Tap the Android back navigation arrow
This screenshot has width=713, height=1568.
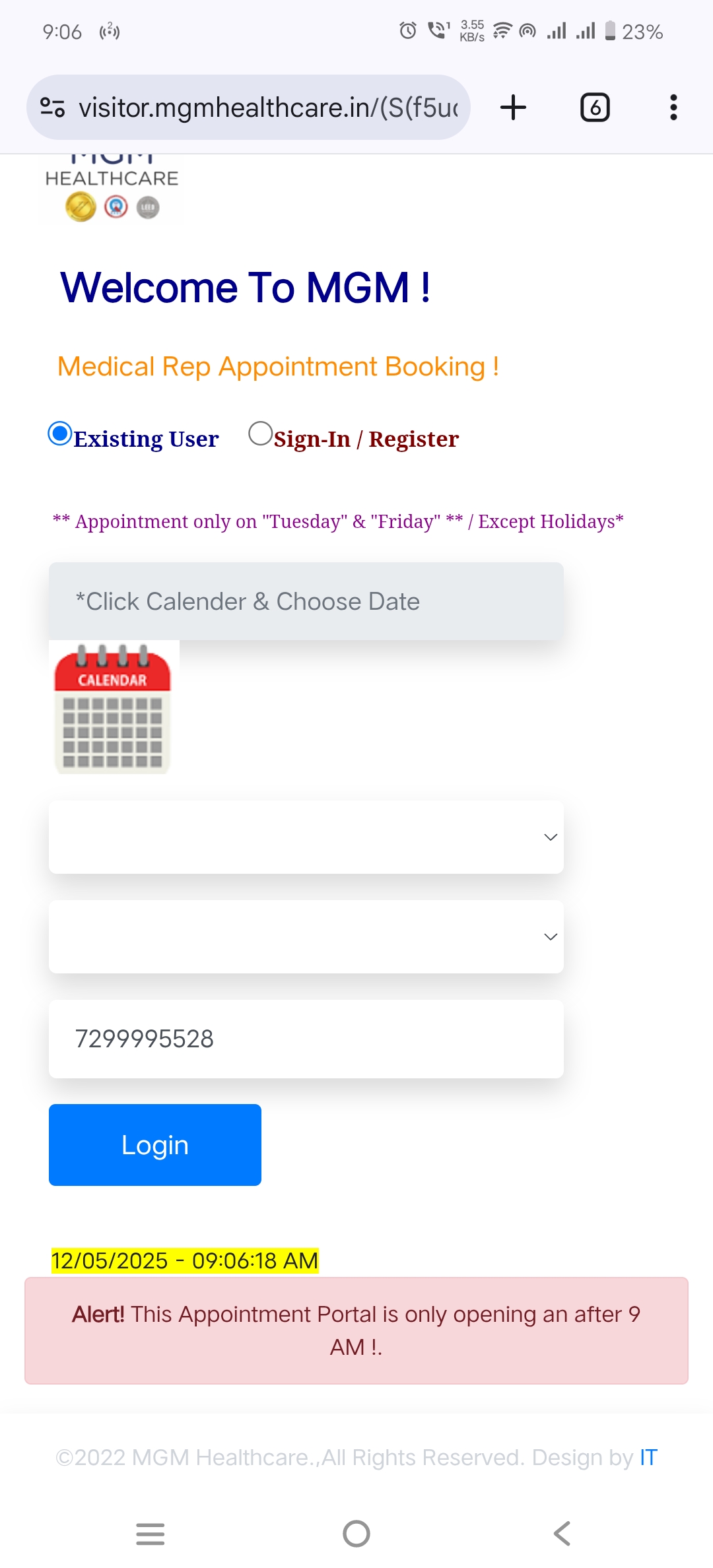(x=562, y=1534)
